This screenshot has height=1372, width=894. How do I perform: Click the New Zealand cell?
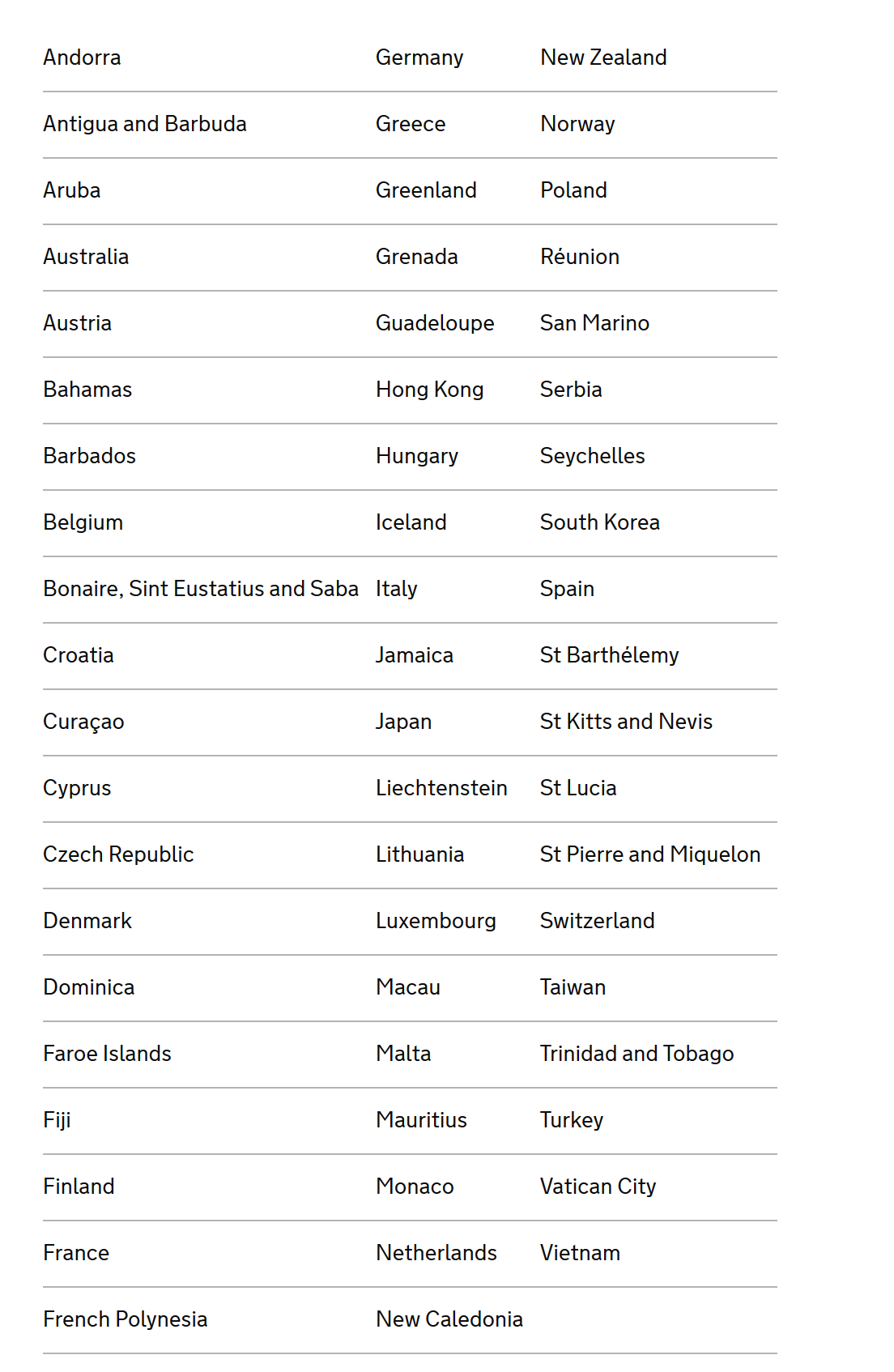(x=603, y=58)
